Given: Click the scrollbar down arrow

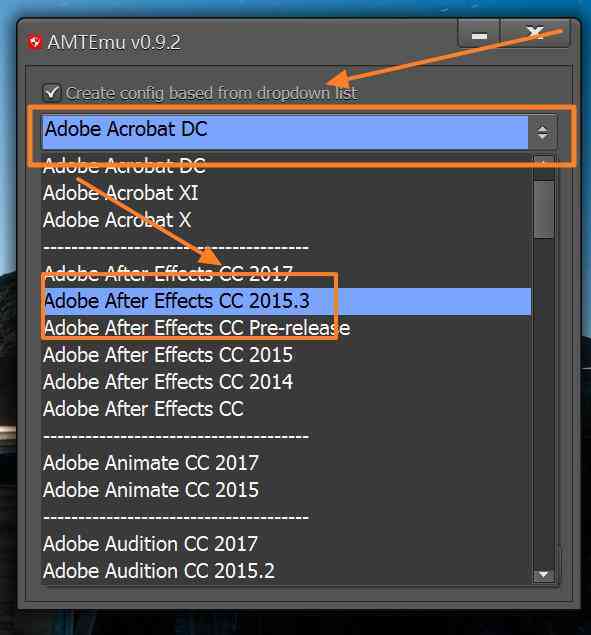Looking at the screenshot, I should click(x=544, y=574).
